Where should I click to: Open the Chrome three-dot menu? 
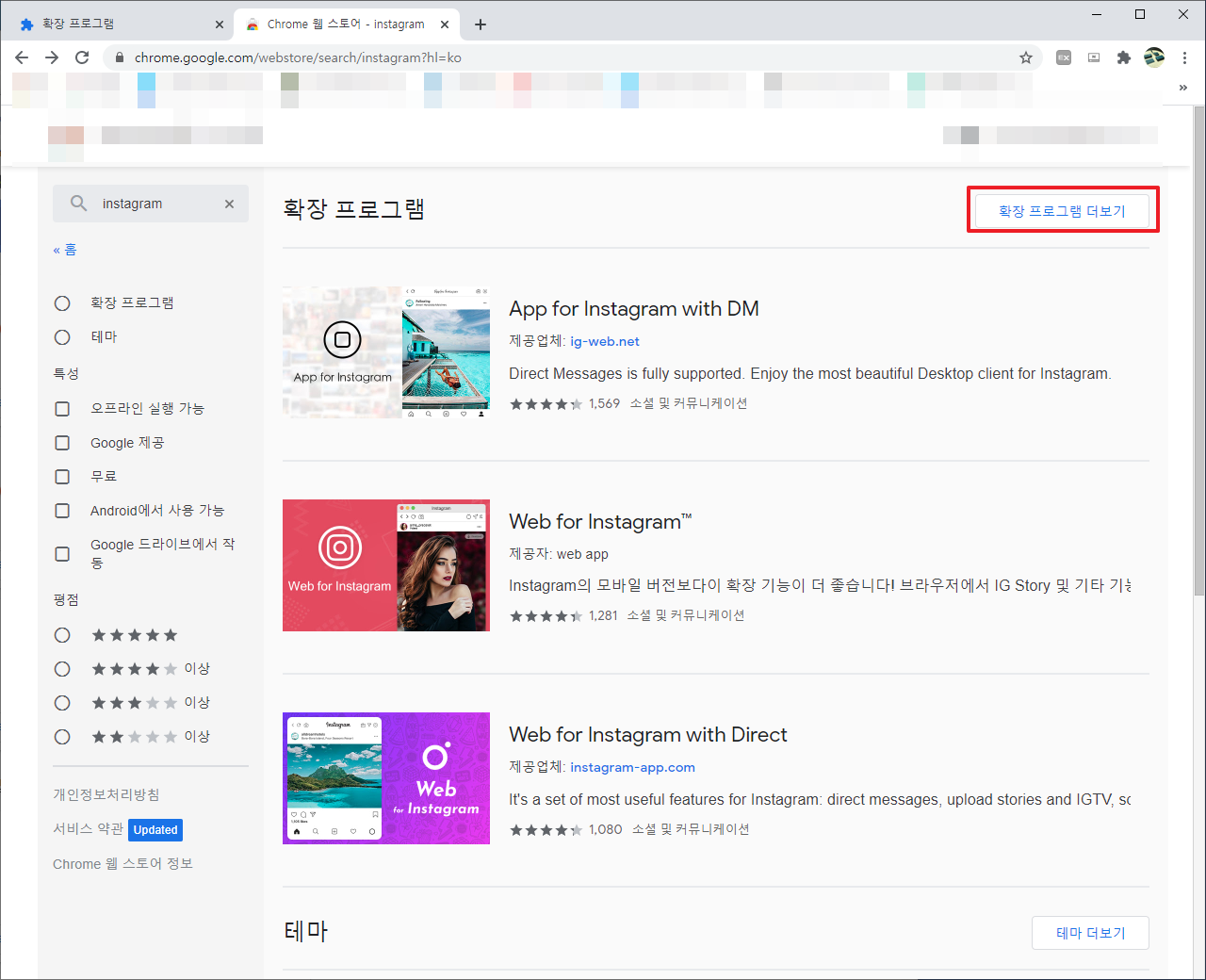pyautogui.click(x=1184, y=57)
